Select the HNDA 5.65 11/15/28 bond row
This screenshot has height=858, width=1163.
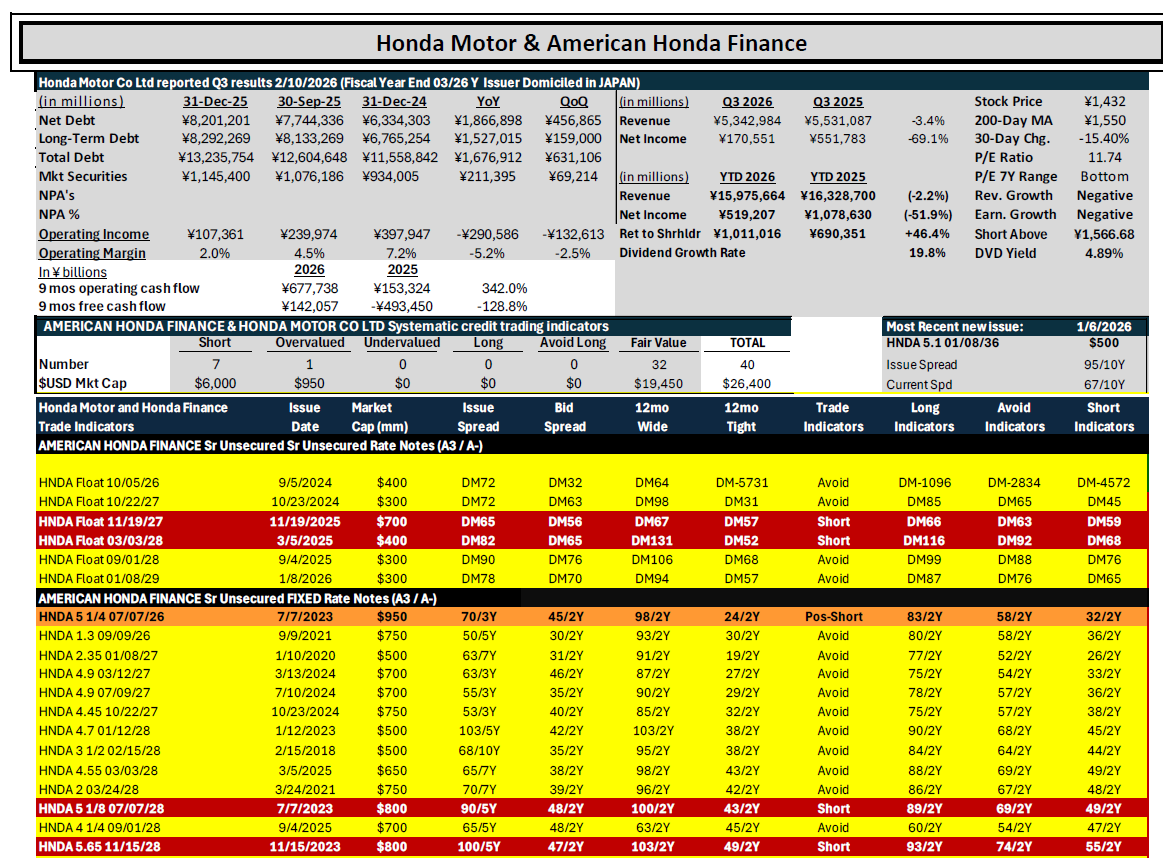(x=591, y=846)
